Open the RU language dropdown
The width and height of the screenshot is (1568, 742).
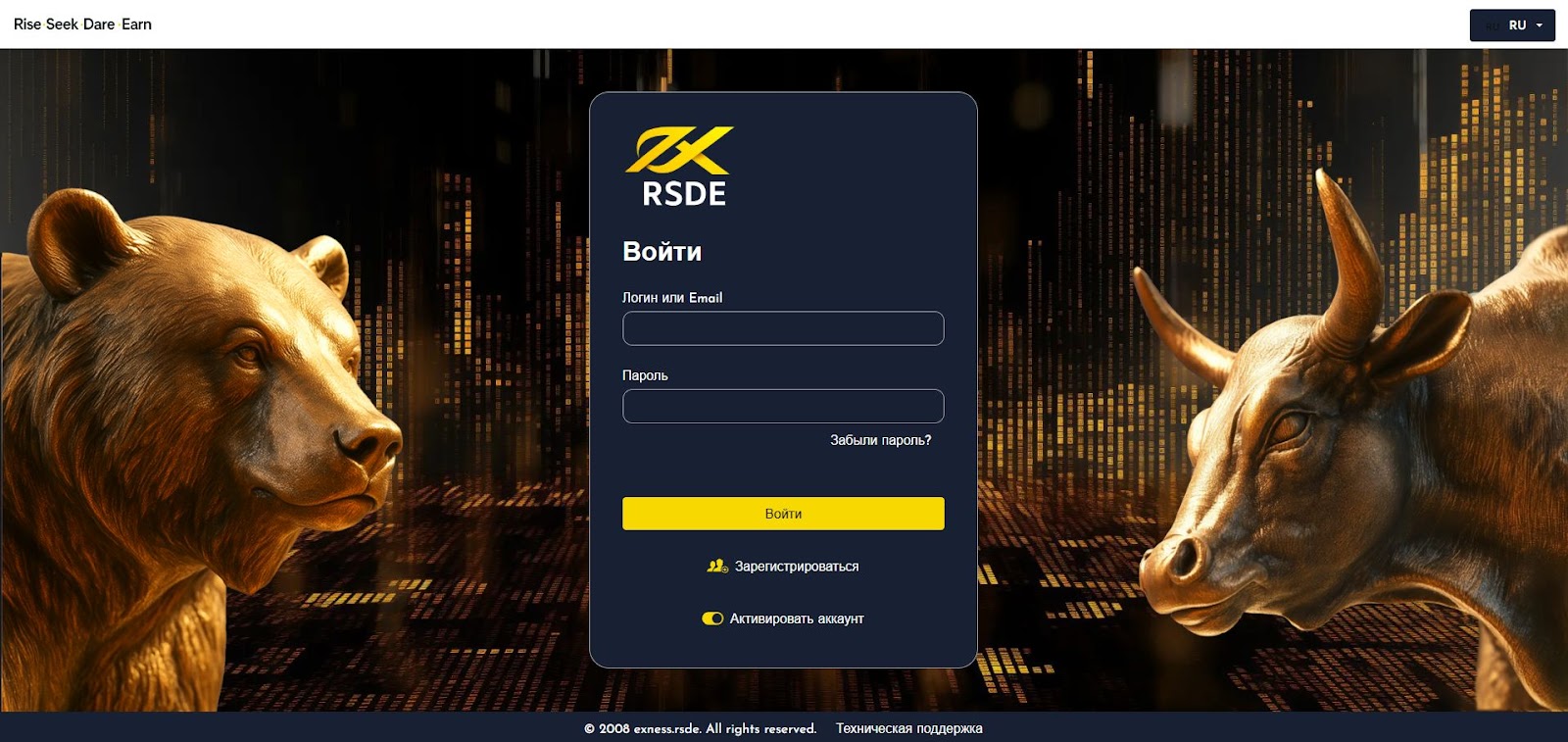[1511, 25]
